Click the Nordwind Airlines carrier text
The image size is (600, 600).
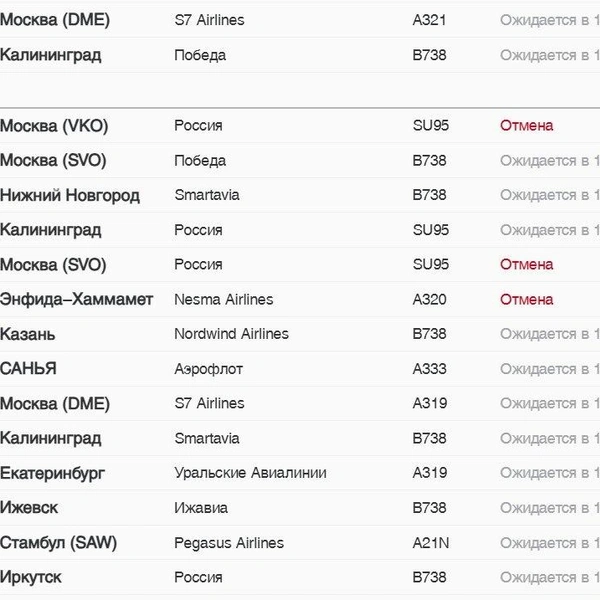coord(231,334)
